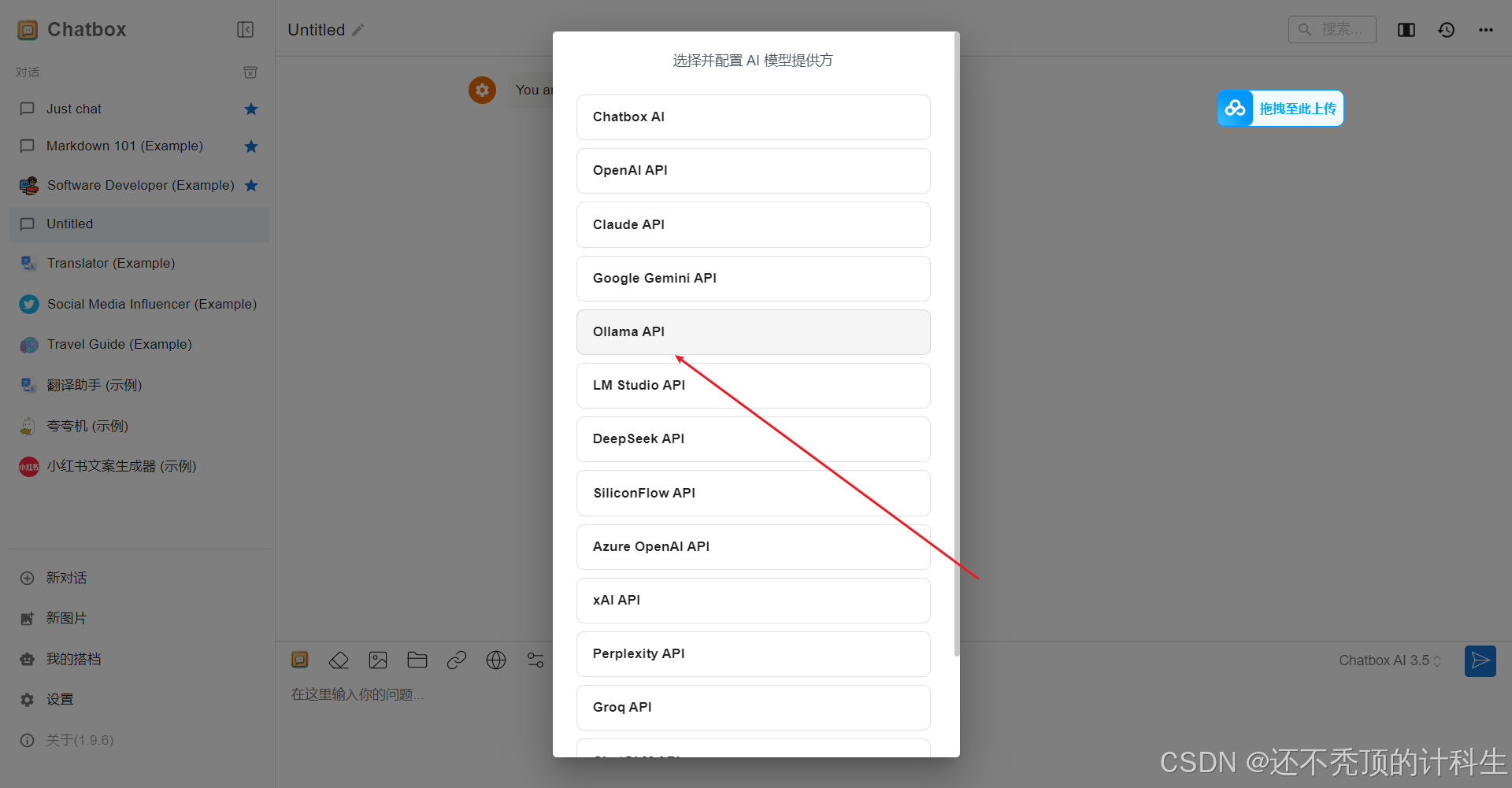Click the orange gear system prompt avatar

point(483,91)
